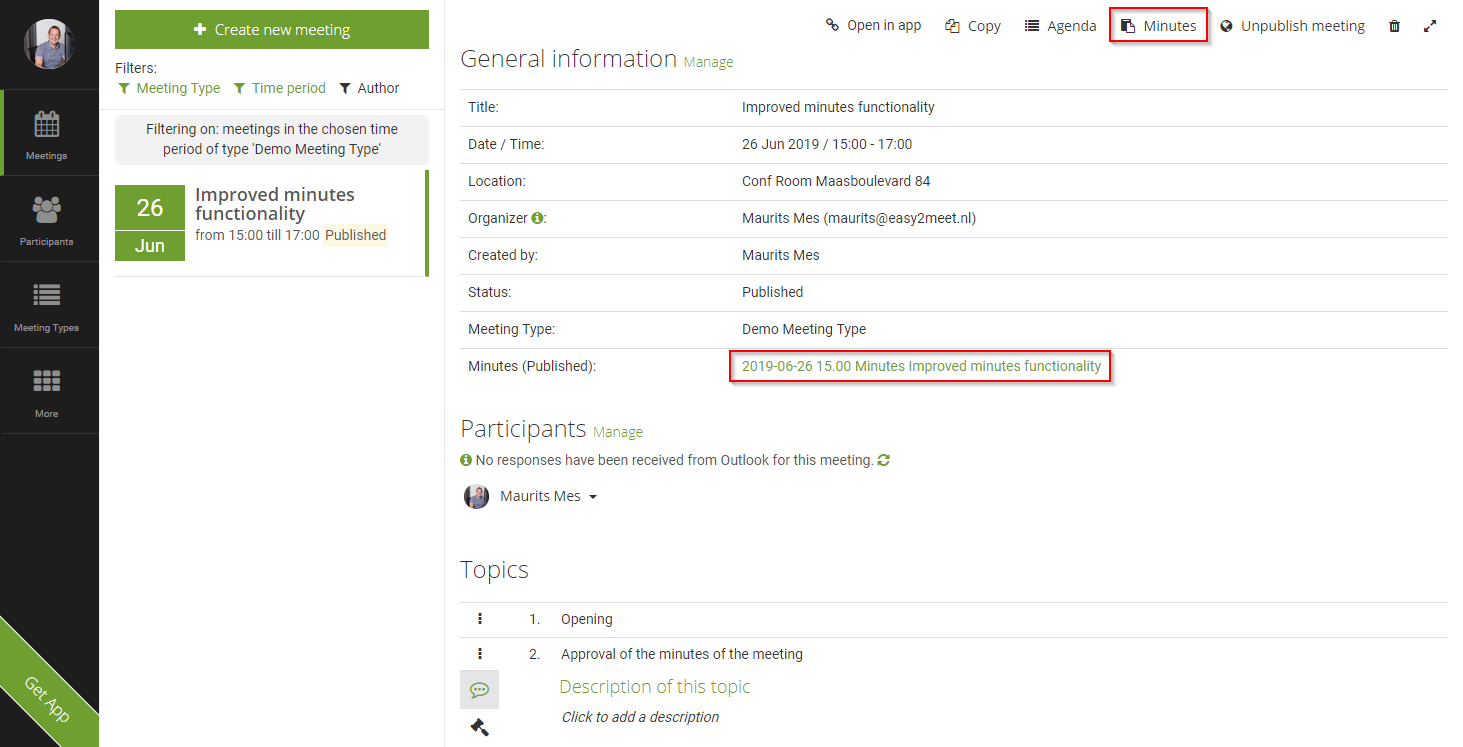Filter meetings by Meeting Type

pos(169,88)
